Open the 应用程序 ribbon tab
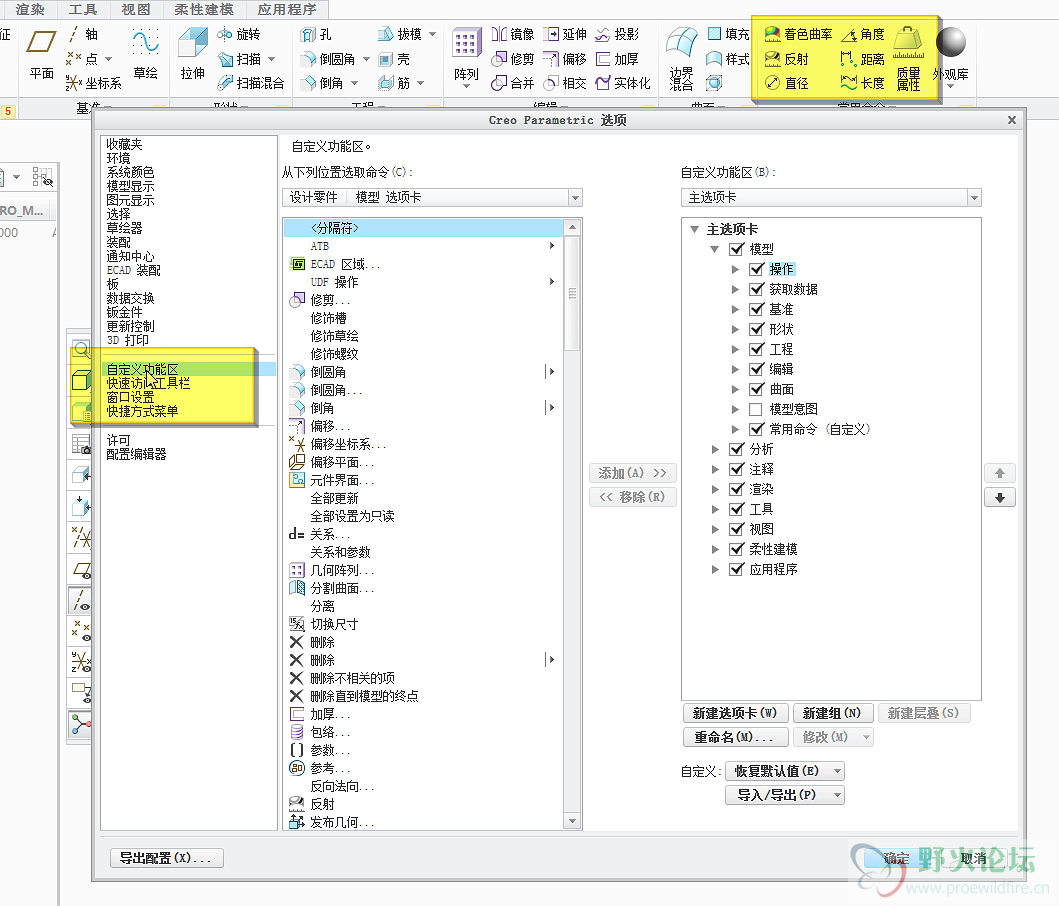The image size is (1059, 906). click(287, 9)
